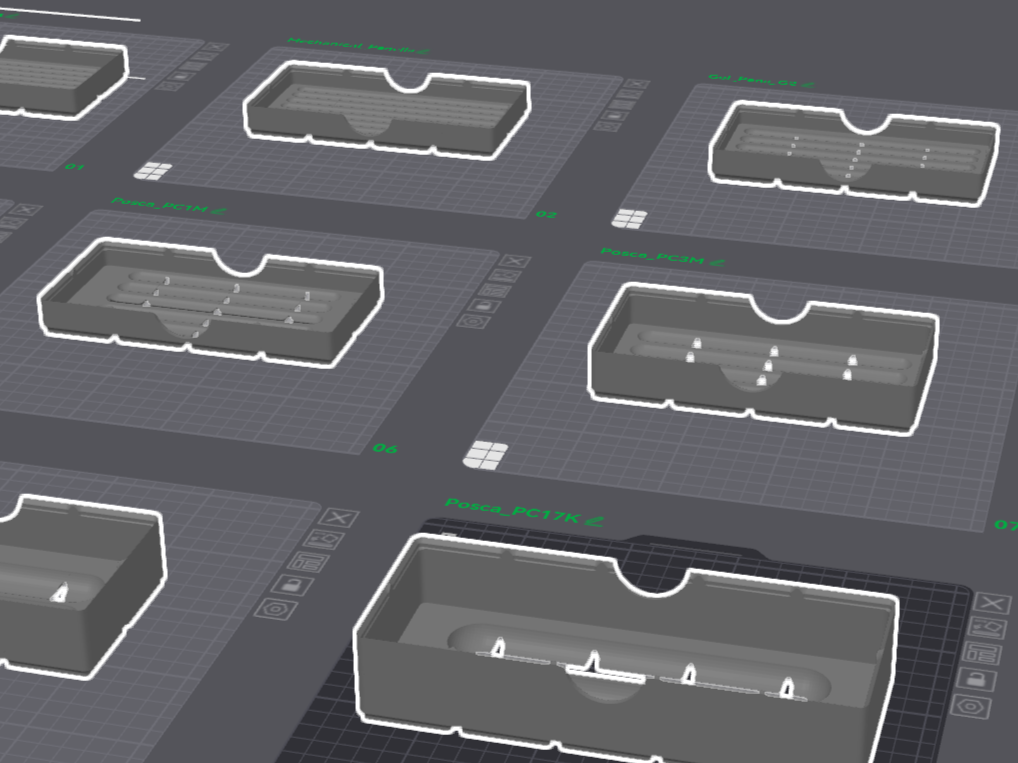
Task: Auto-orient the unnamed plate beside Posca_PC17K
Action: click(324, 539)
